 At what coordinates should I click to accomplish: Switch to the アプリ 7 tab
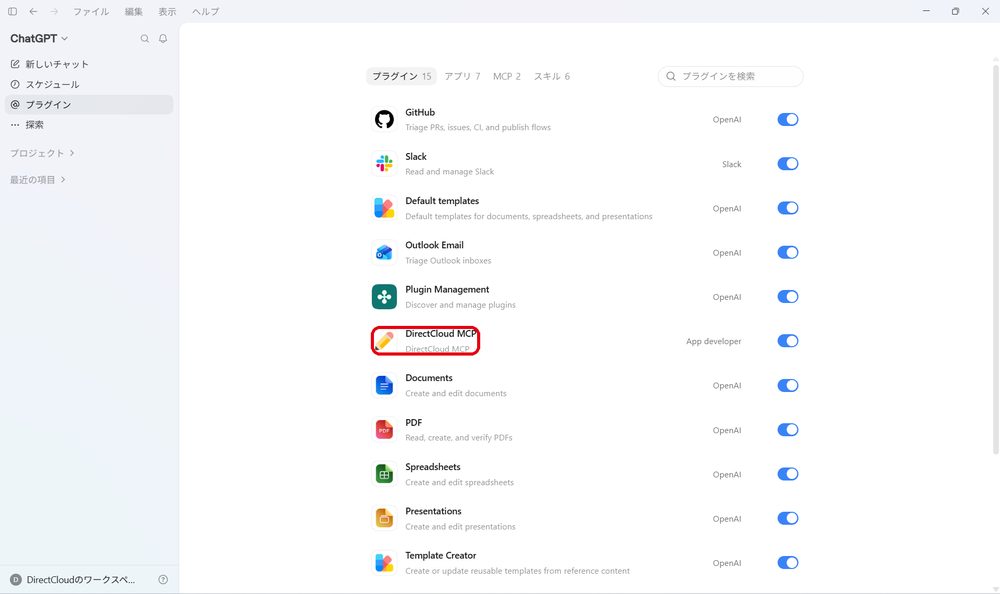tap(462, 77)
